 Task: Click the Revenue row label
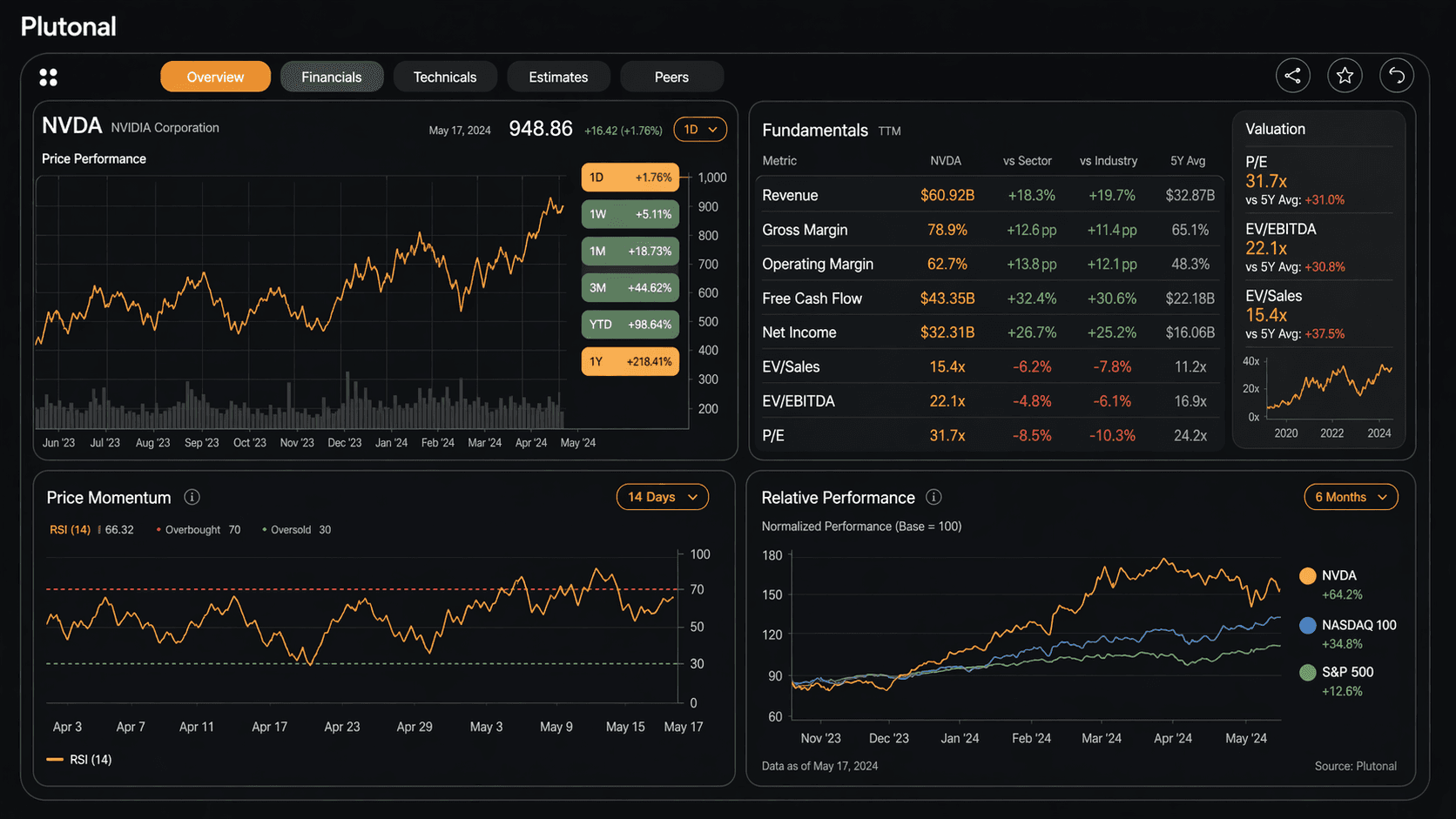(790, 195)
